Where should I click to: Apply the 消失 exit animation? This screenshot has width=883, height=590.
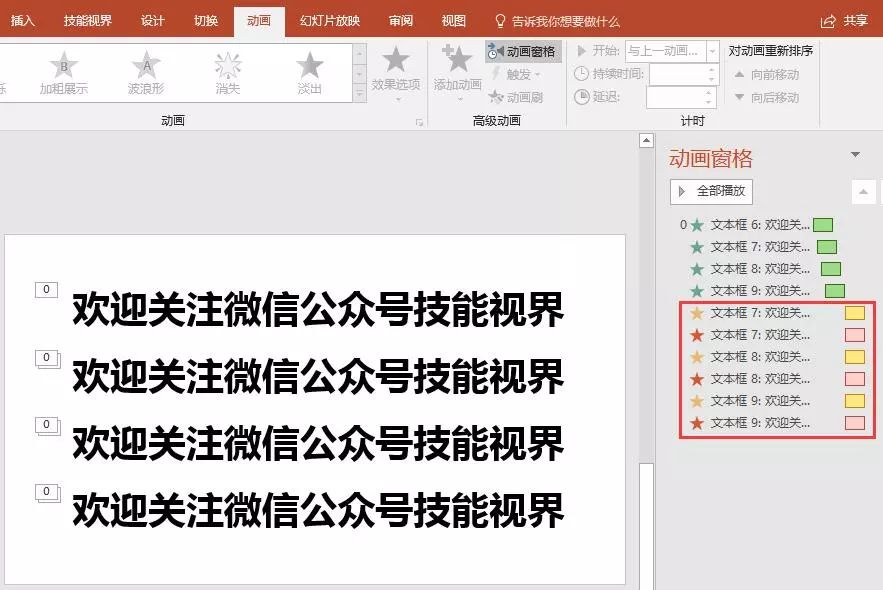(227, 75)
